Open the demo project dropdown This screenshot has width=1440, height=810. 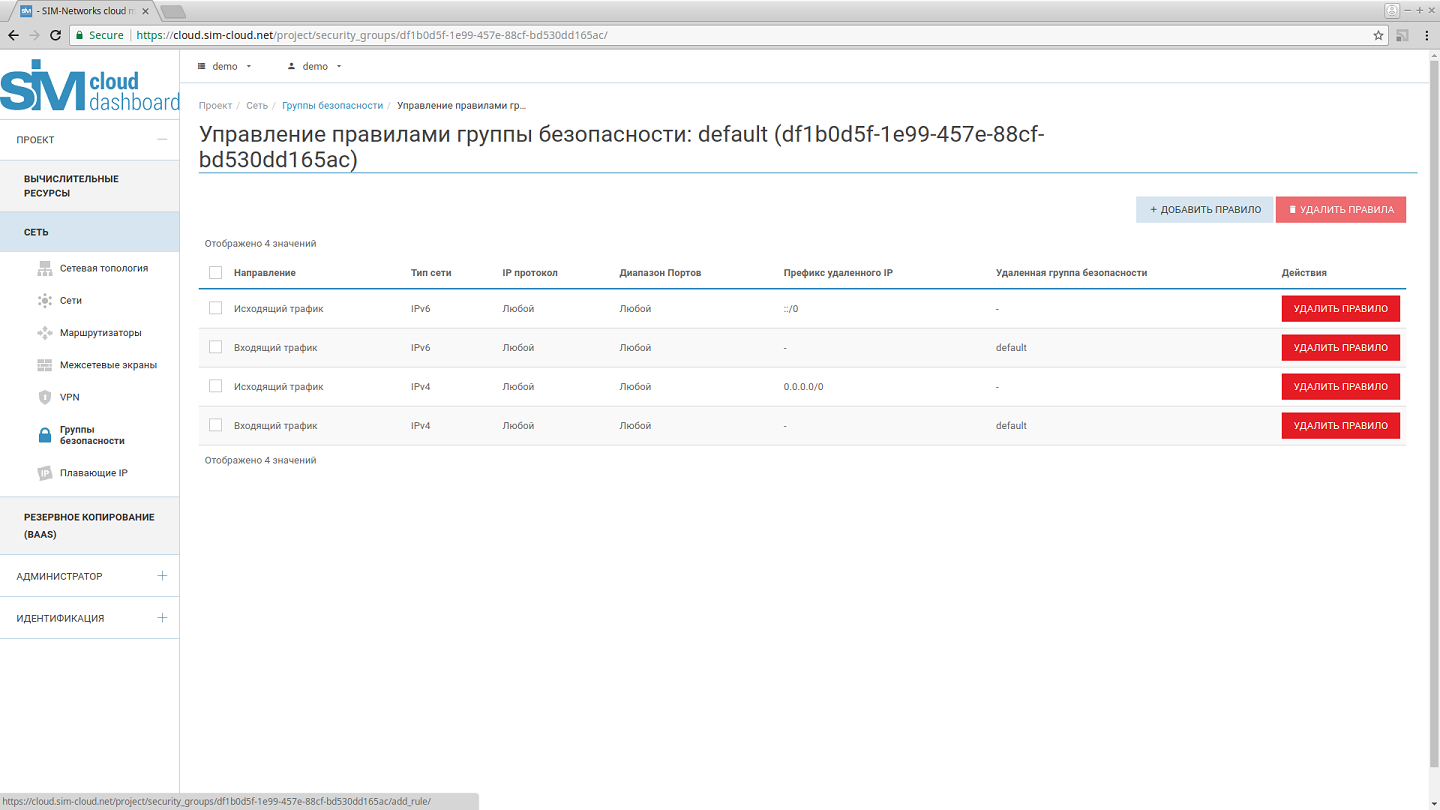coord(225,66)
